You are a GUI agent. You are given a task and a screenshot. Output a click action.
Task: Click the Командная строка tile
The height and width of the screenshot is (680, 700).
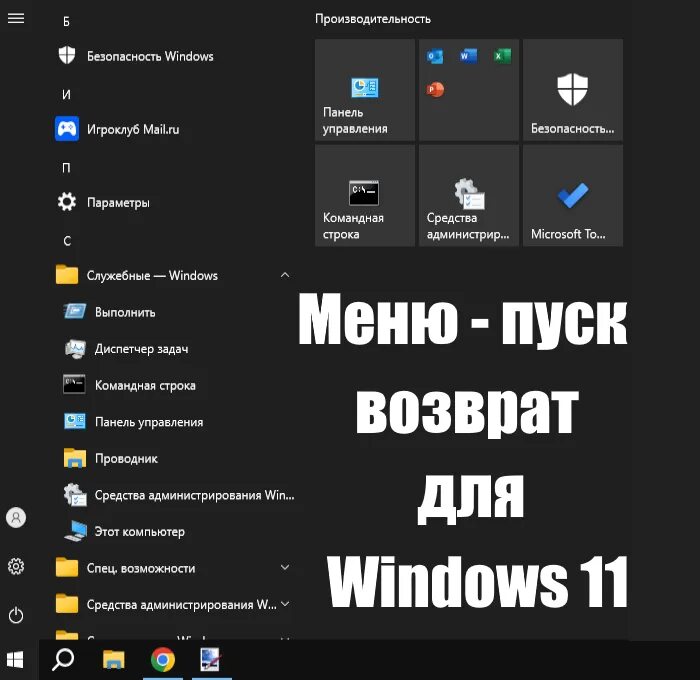click(365, 195)
